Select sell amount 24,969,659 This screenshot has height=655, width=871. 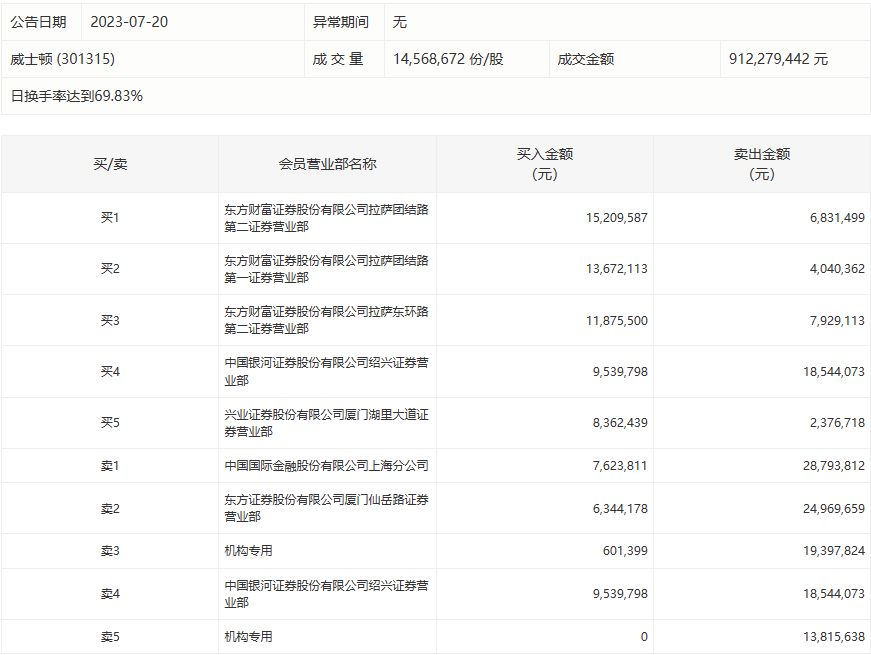pos(834,509)
